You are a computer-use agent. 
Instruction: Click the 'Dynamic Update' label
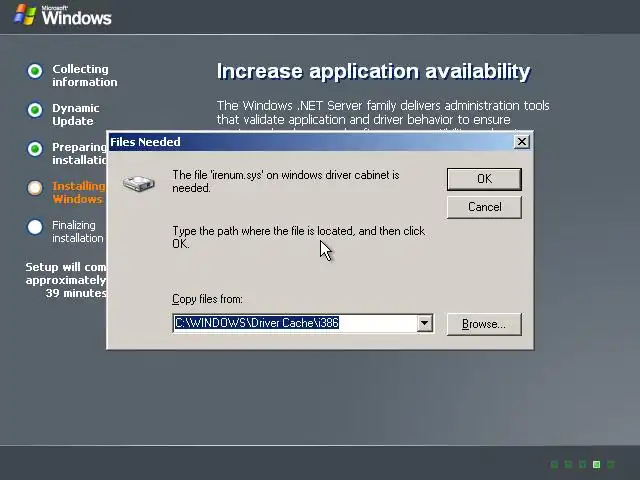coord(76,115)
